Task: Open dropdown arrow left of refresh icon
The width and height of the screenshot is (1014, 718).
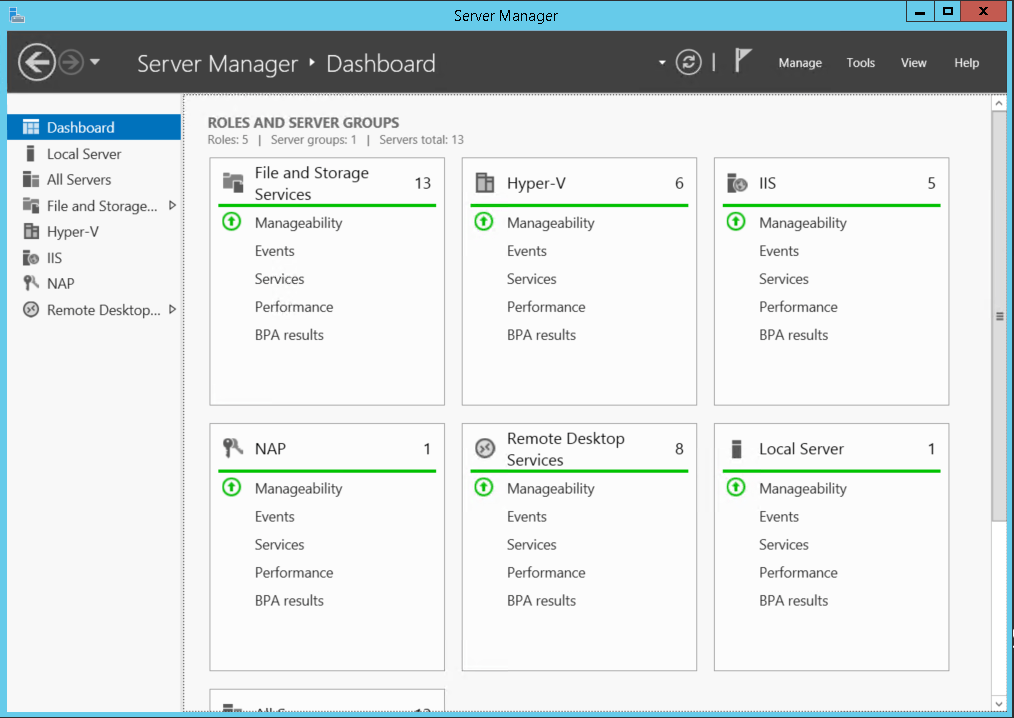Action: 662,62
